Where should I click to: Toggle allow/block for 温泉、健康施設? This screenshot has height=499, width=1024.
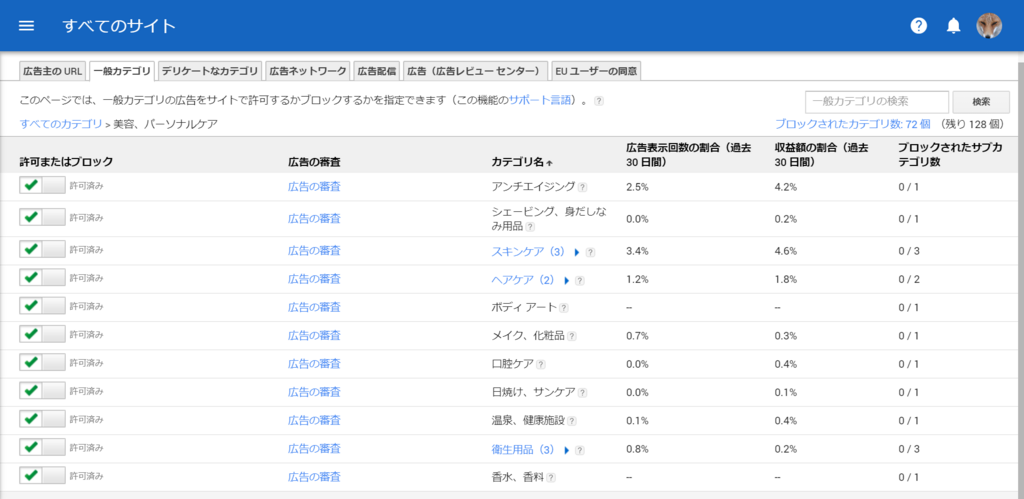click(42, 419)
